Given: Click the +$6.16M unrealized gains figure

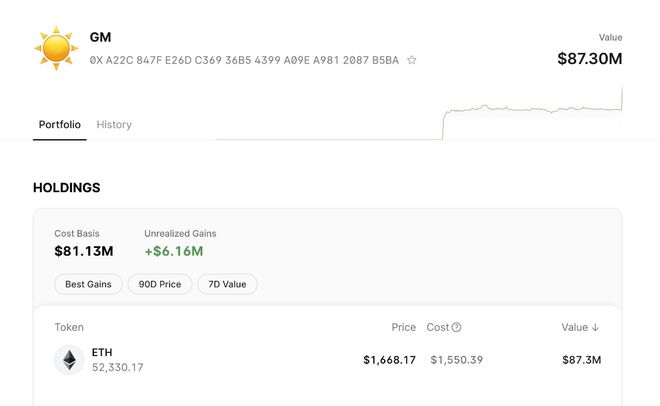Looking at the screenshot, I should pos(173,251).
